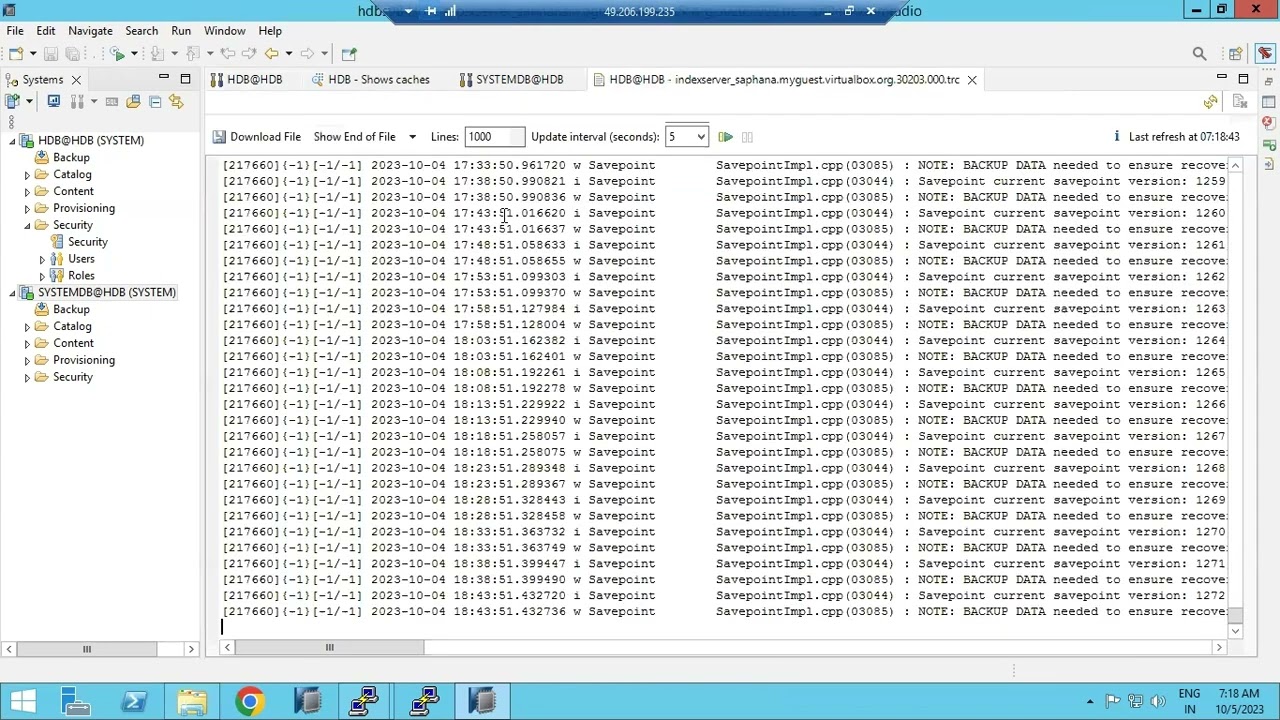Open Run button dropdown arrow
Screen dimensions: 1280x720
(134, 53)
